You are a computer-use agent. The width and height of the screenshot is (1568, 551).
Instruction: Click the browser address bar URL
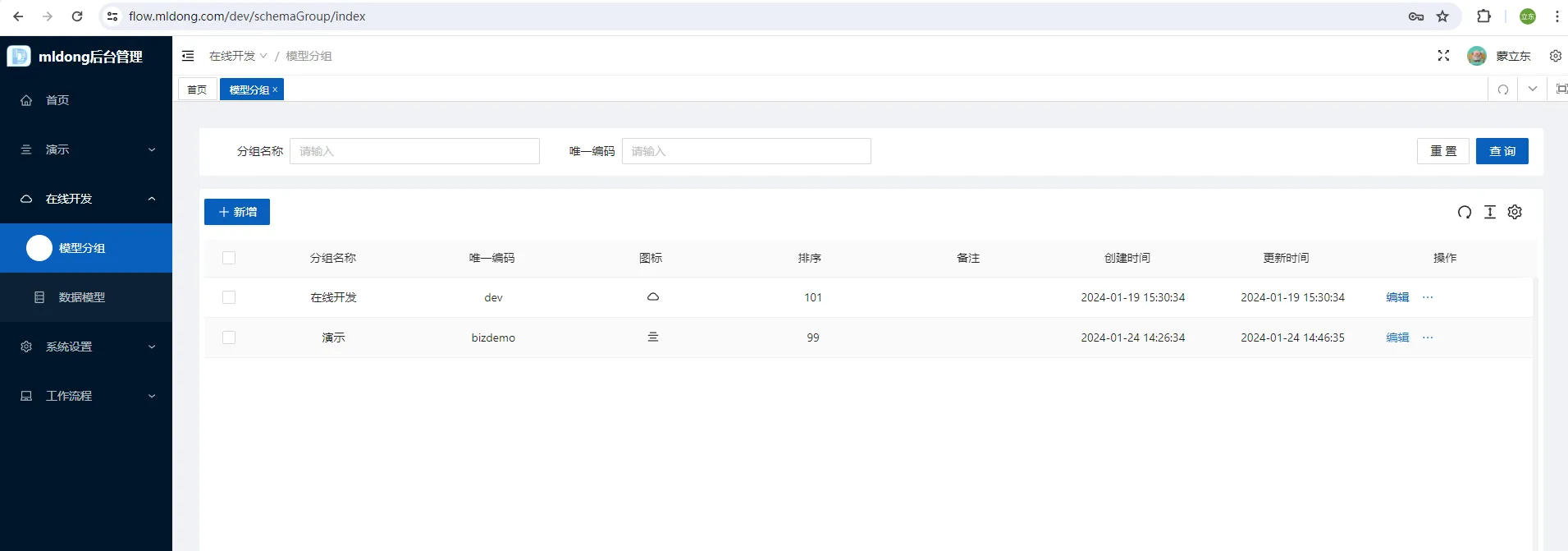pos(247,16)
